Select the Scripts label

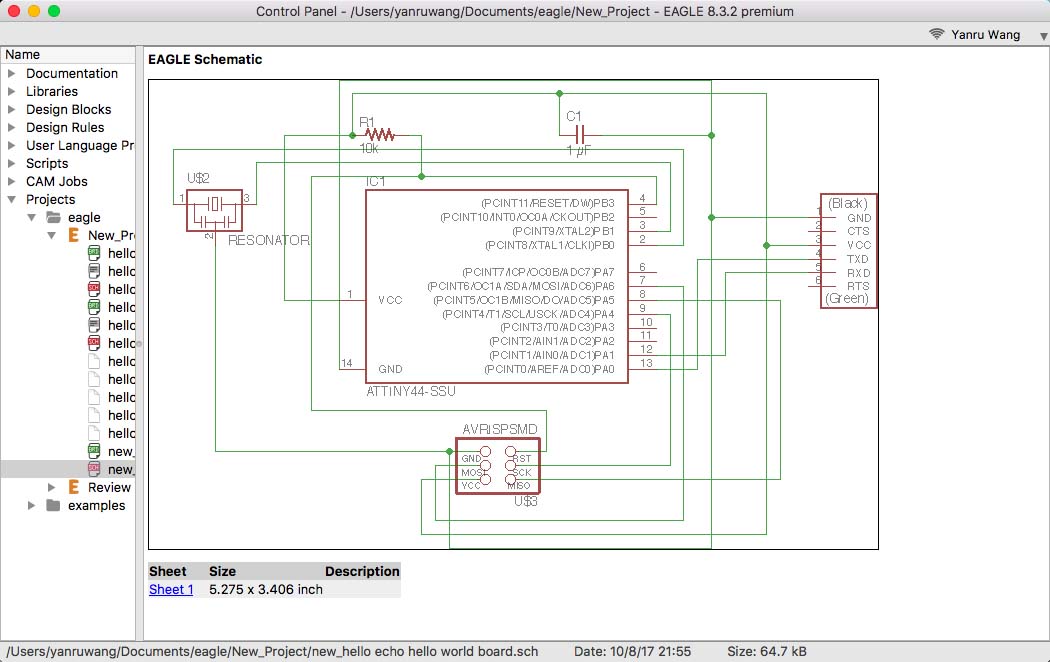coord(47,164)
